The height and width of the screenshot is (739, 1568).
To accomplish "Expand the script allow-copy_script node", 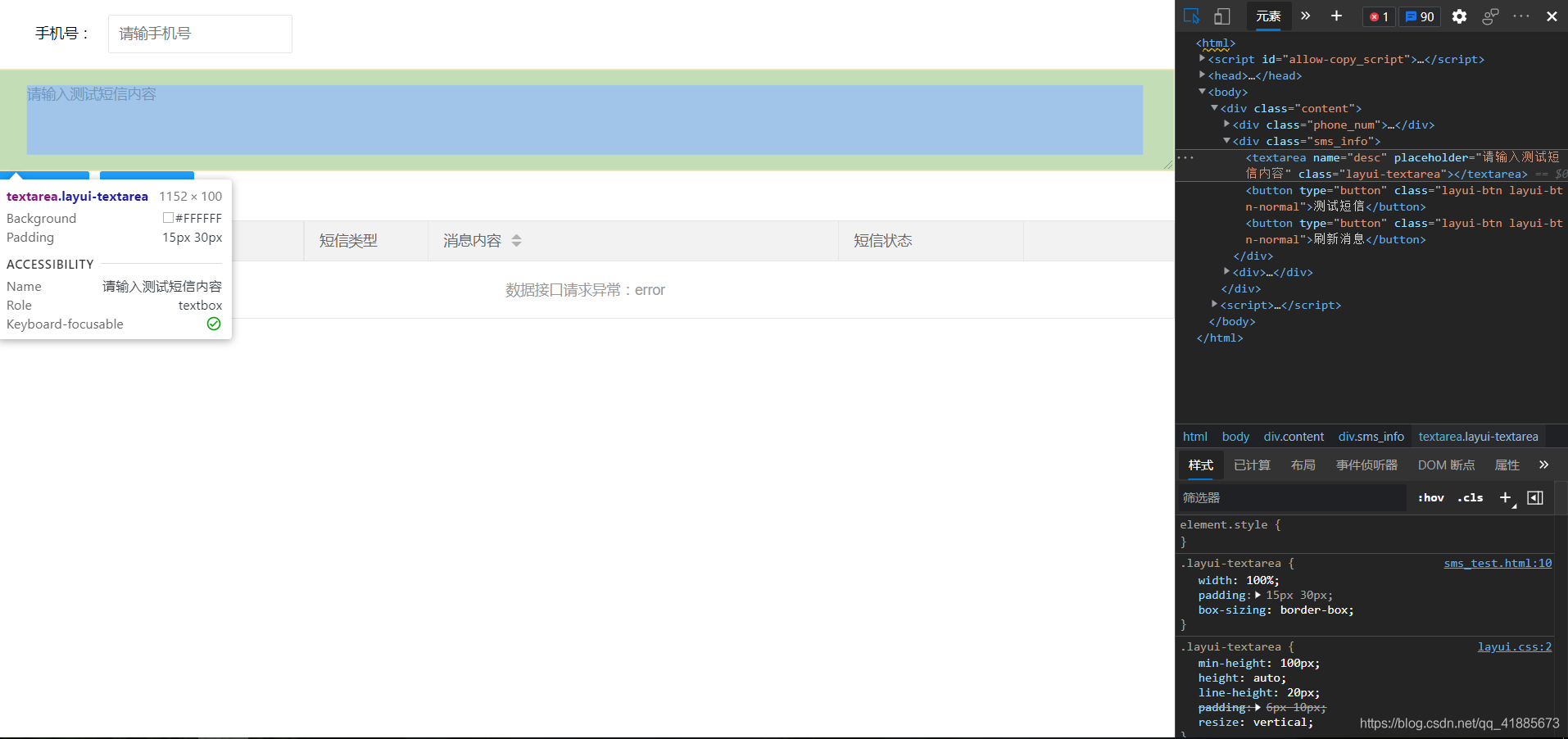I will pos(1202,59).
